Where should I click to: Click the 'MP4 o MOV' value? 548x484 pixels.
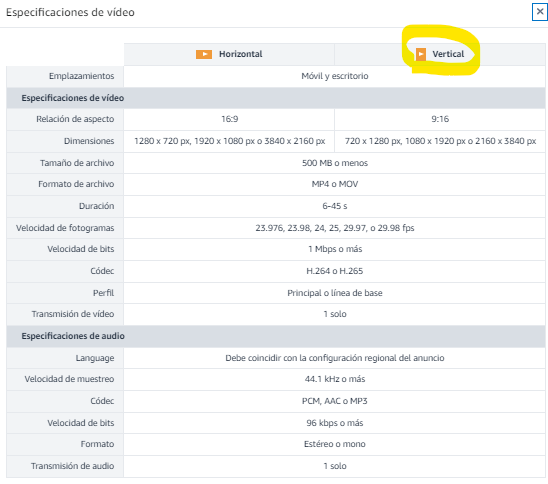click(x=335, y=184)
